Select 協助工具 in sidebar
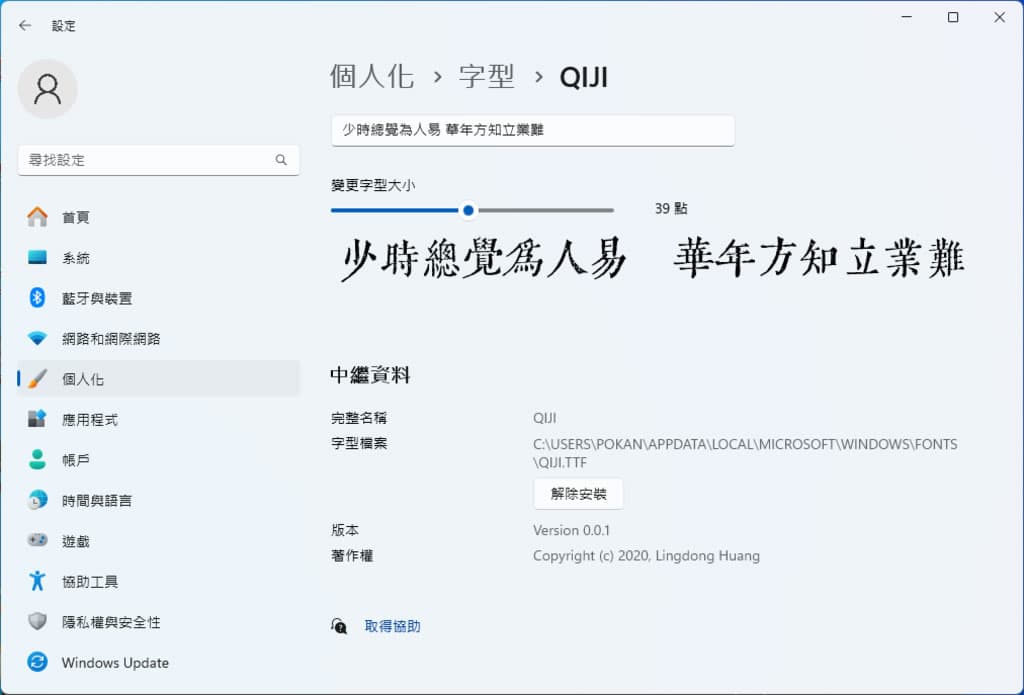The width and height of the screenshot is (1024, 695). click(159, 581)
